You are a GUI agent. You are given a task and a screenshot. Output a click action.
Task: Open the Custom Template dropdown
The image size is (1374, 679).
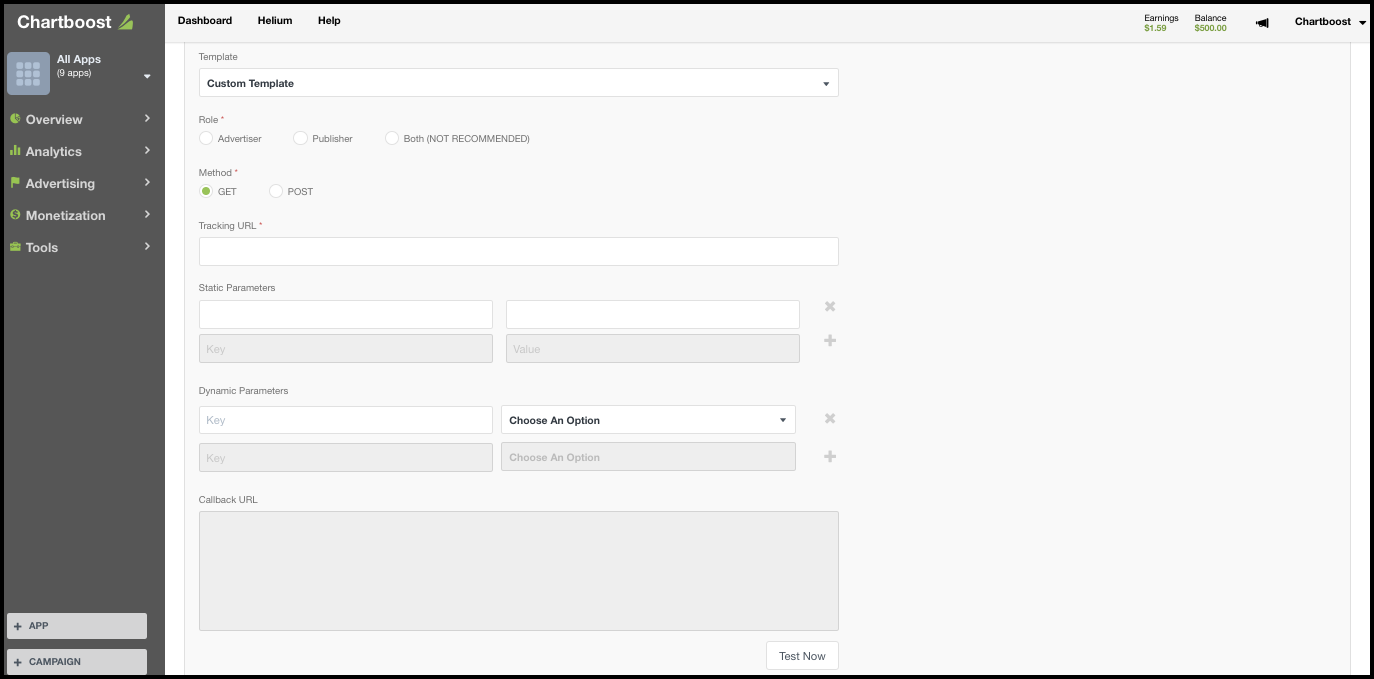518,83
